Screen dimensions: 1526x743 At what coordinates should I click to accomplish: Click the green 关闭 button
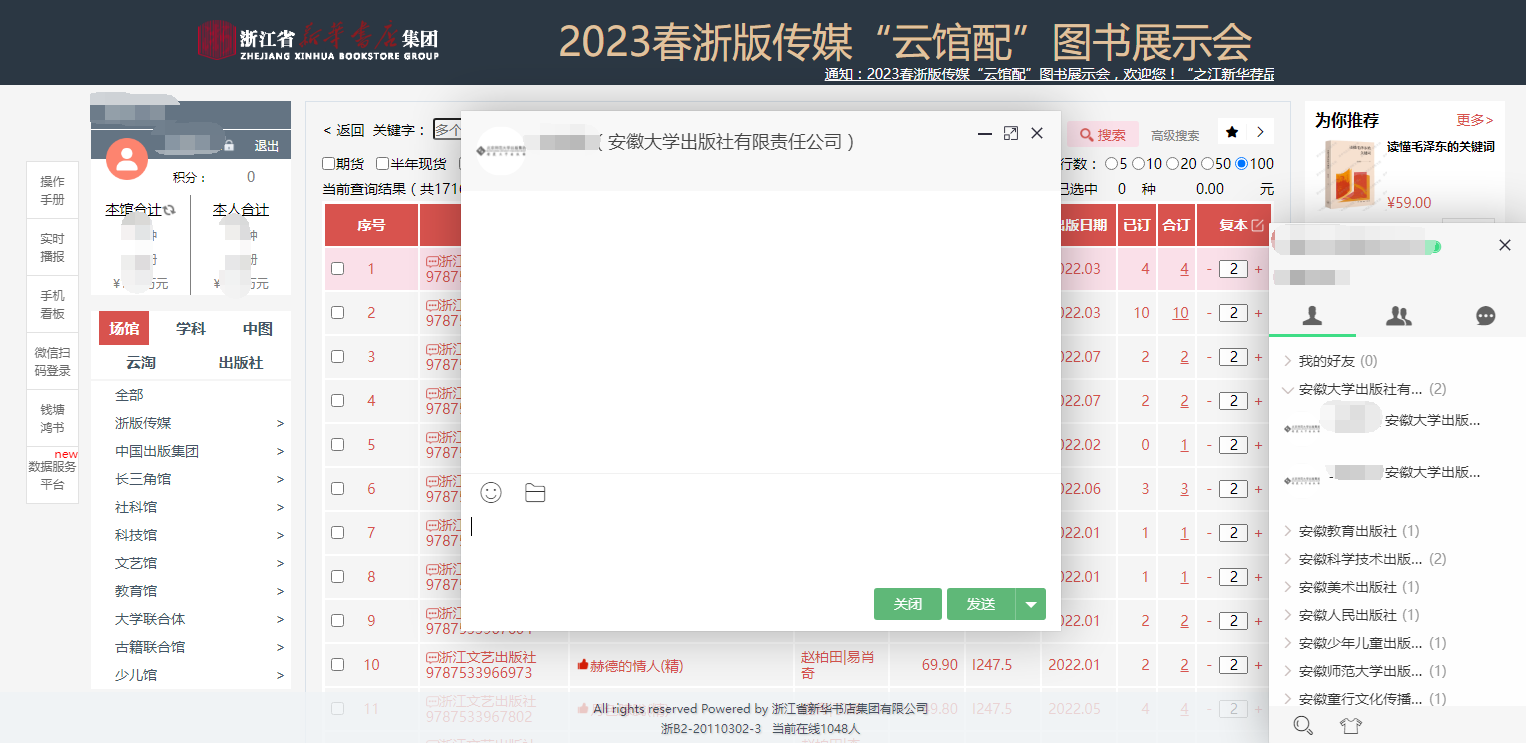coord(908,604)
